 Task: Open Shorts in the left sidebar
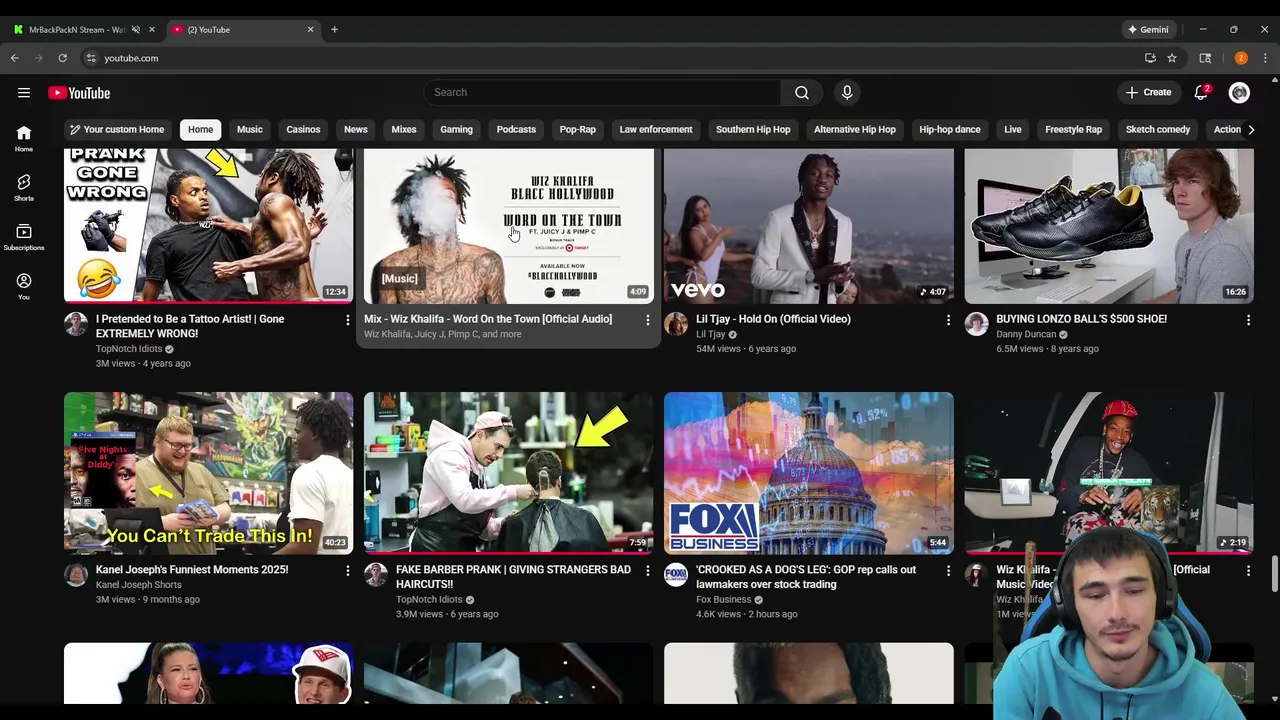click(24, 187)
